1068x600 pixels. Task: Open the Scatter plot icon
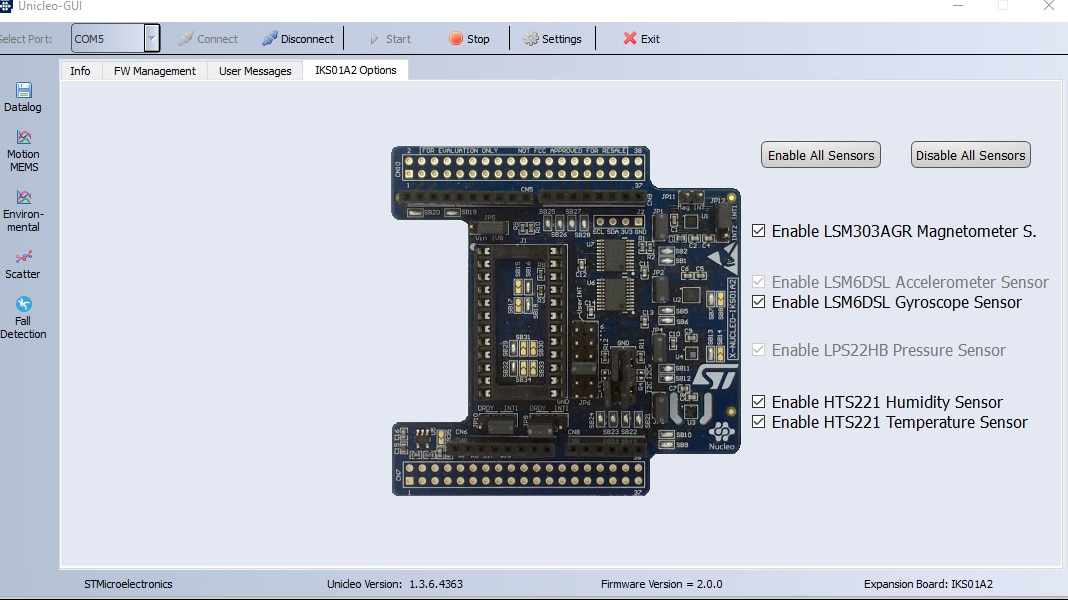click(24, 257)
